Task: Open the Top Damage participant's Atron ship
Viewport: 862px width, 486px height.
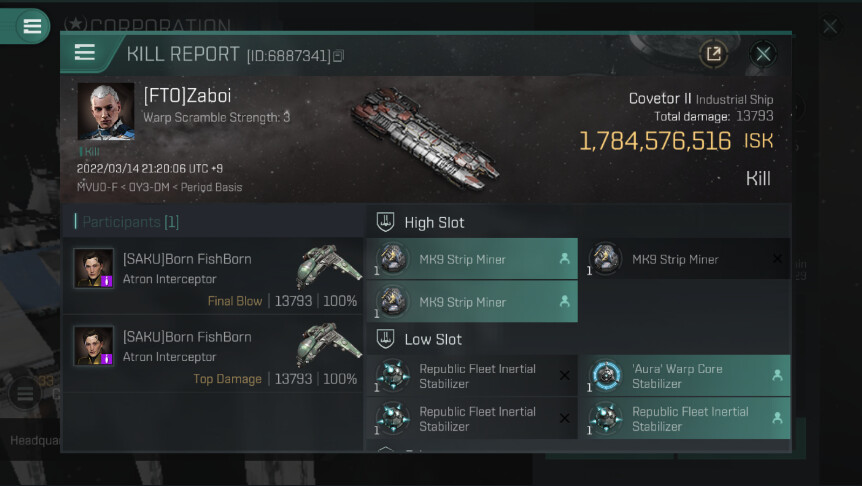Action: click(329, 346)
